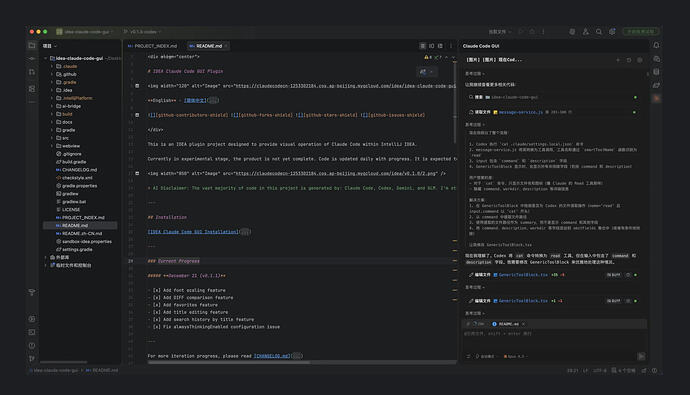Open the Project tool window icon
Viewport: 690px width, 395px height.
click(32, 45)
